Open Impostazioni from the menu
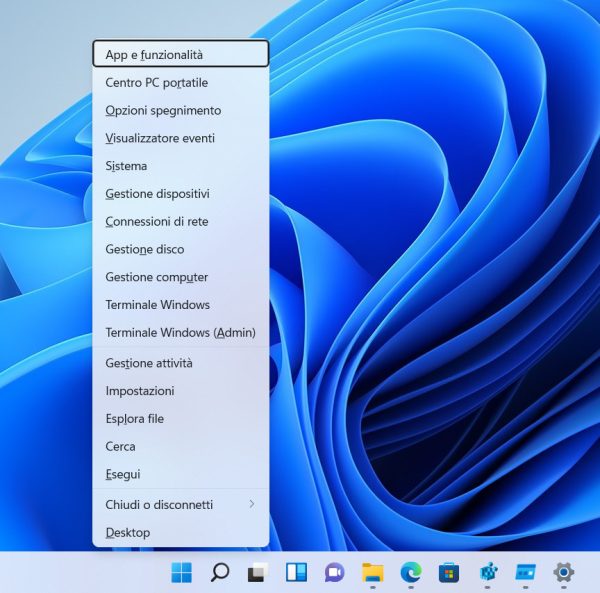The height and width of the screenshot is (593, 600). point(181,391)
